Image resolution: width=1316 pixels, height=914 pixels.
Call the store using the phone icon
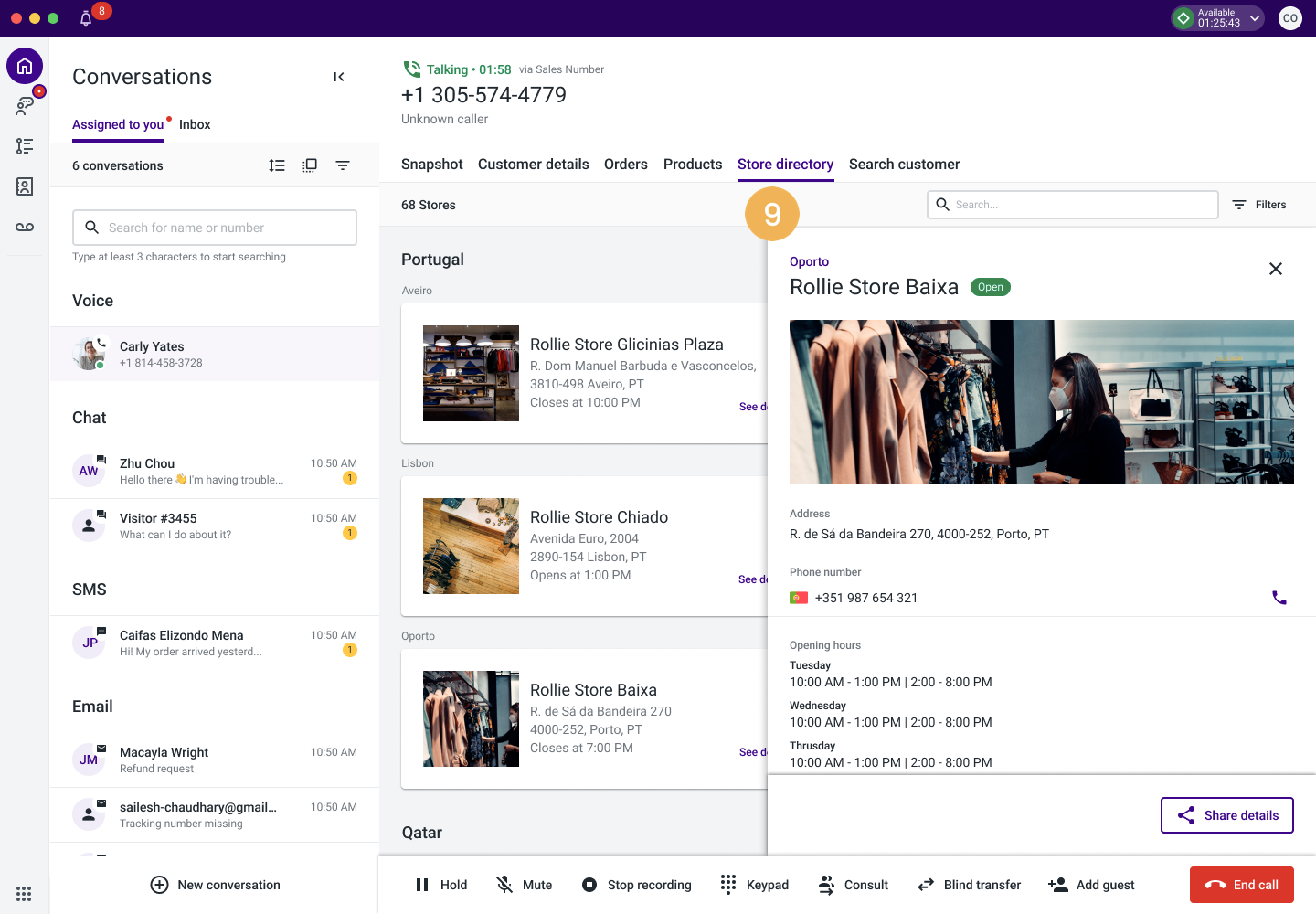click(1279, 597)
